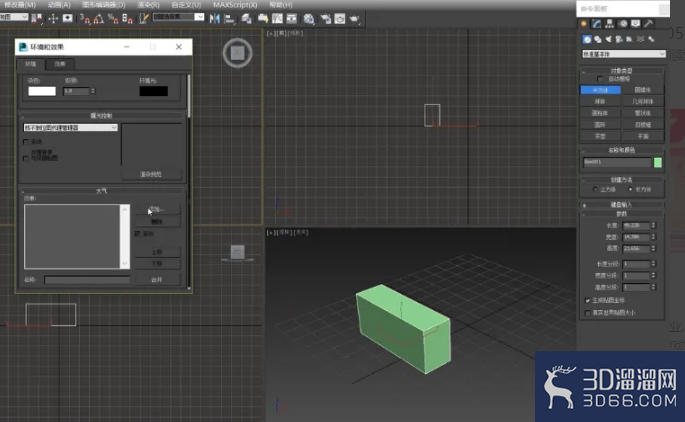Collapse the 对象类型 rollout
Image resolution: width=685 pixels, height=422 pixels.
(x=622, y=70)
